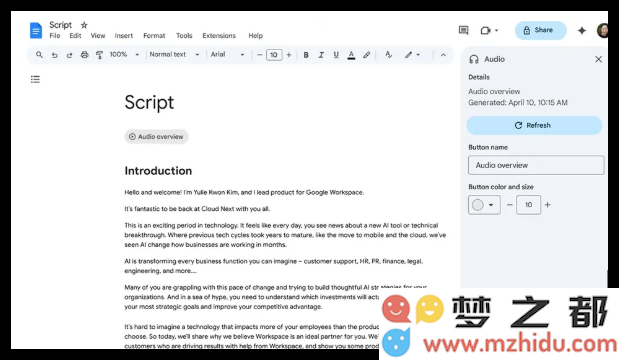Open the highlight color tool
Image resolution: width=619 pixels, height=360 pixels.
(x=366, y=55)
